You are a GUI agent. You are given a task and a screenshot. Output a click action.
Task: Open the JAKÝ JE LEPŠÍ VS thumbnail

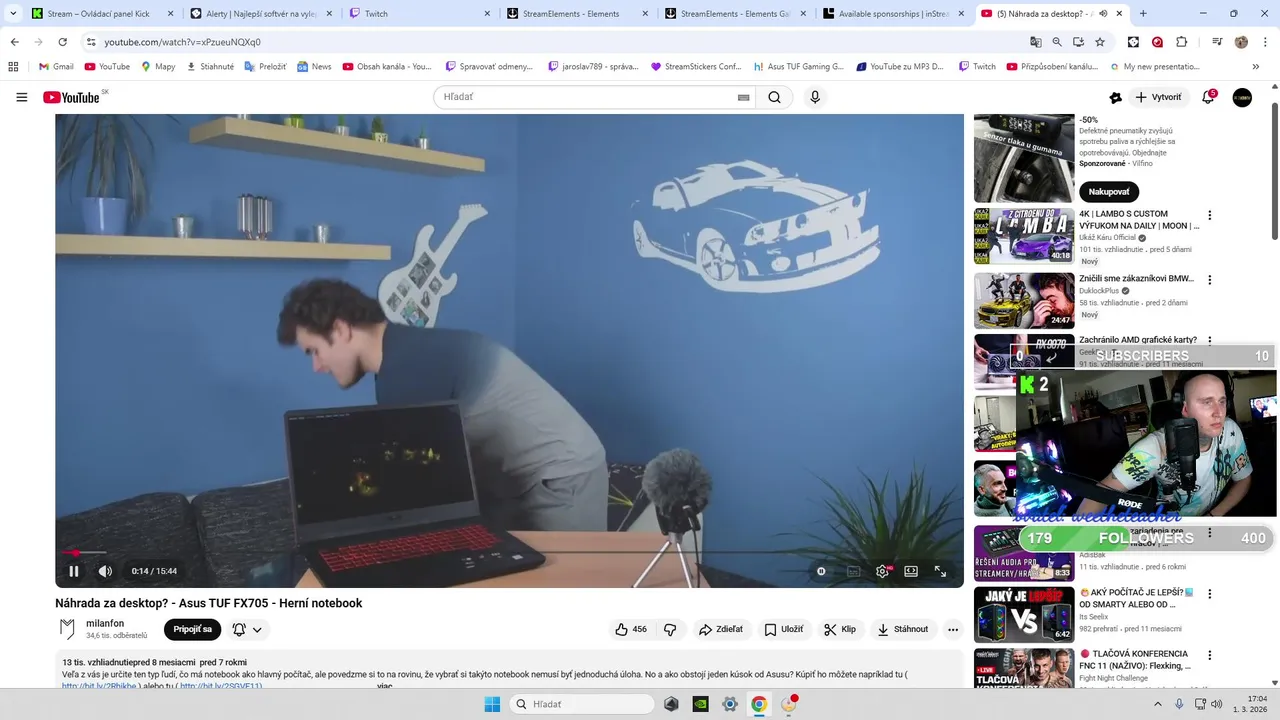[1024, 614]
